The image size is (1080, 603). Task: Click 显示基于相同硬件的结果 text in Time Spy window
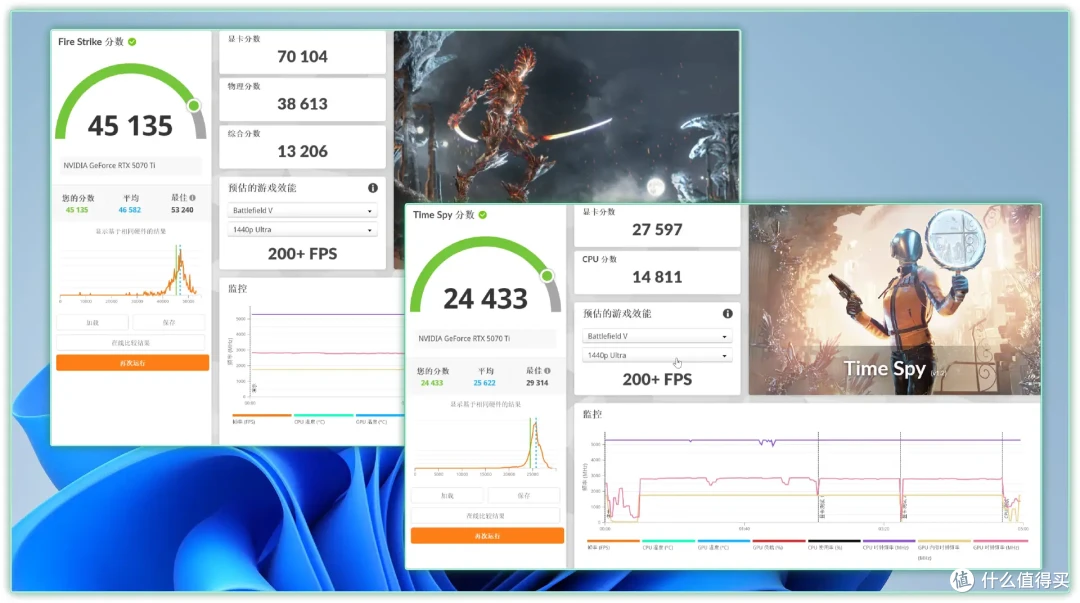[486, 405]
